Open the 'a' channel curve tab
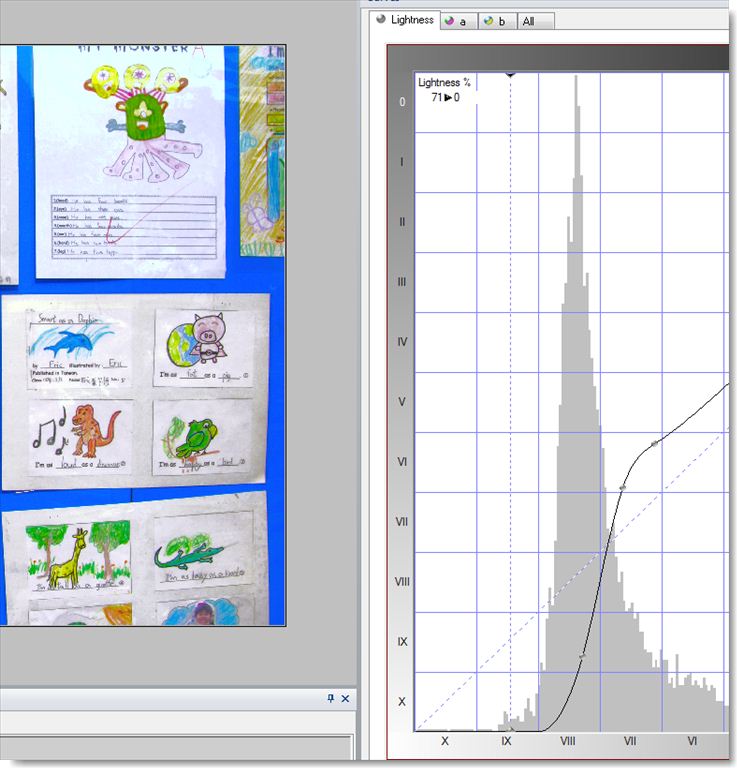737x768 pixels. tap(458, 22)
